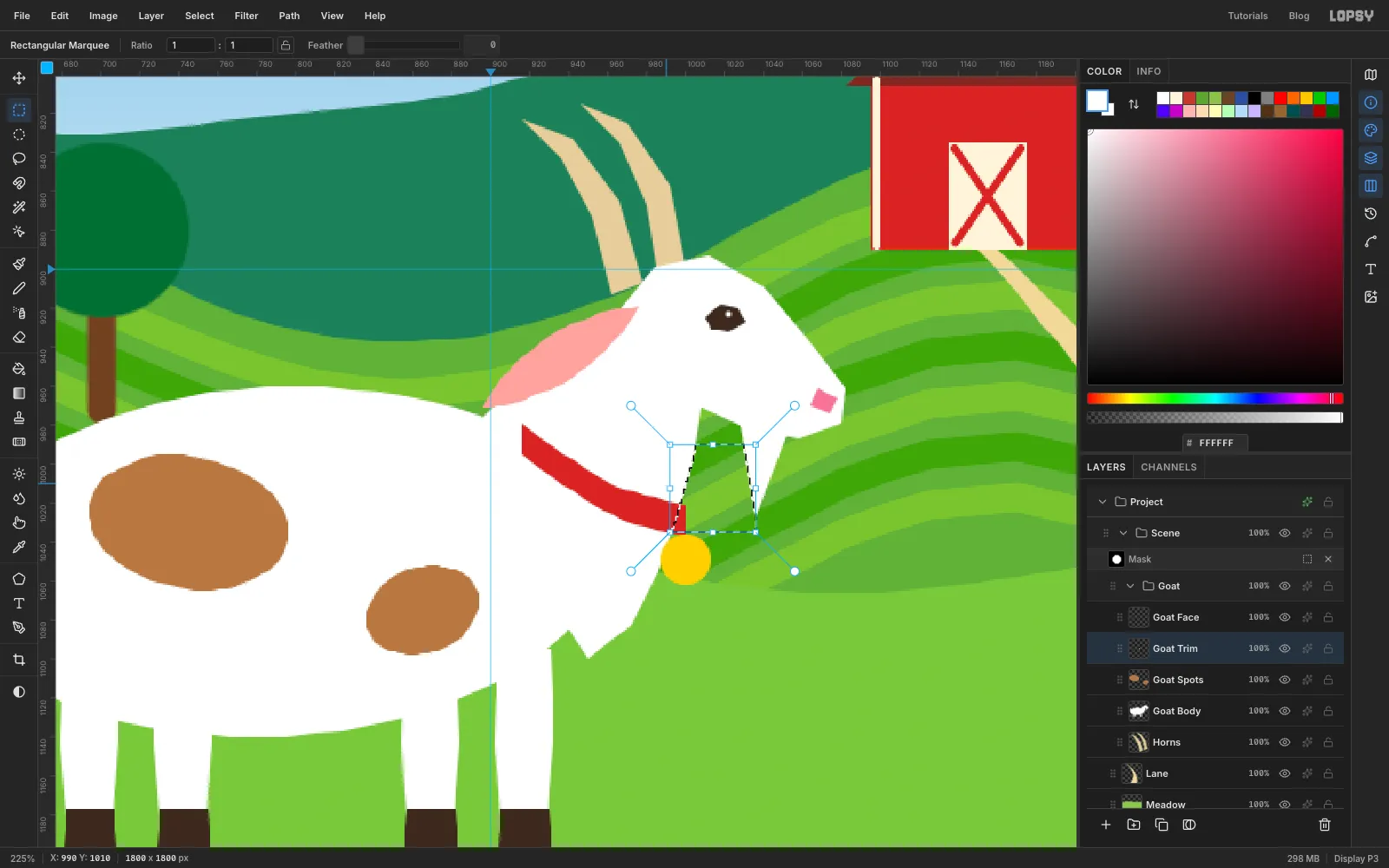Select the Paint Bucket tool

[19, 369]
